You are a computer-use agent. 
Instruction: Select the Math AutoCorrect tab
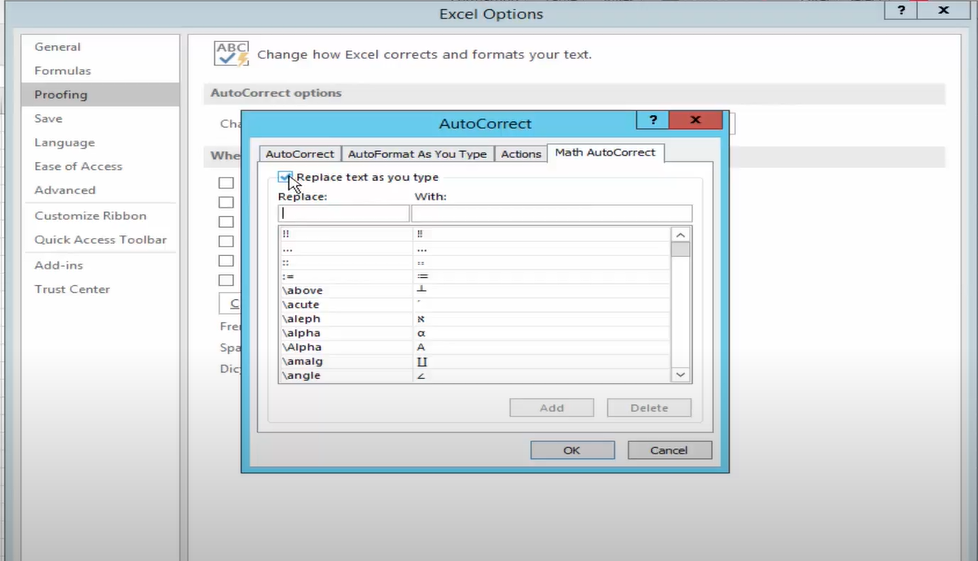(605, 152)
